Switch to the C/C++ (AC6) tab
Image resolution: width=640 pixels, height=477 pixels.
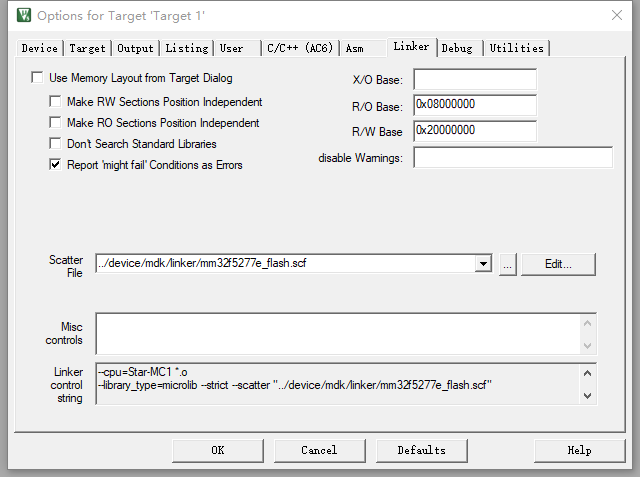[300, 48]
